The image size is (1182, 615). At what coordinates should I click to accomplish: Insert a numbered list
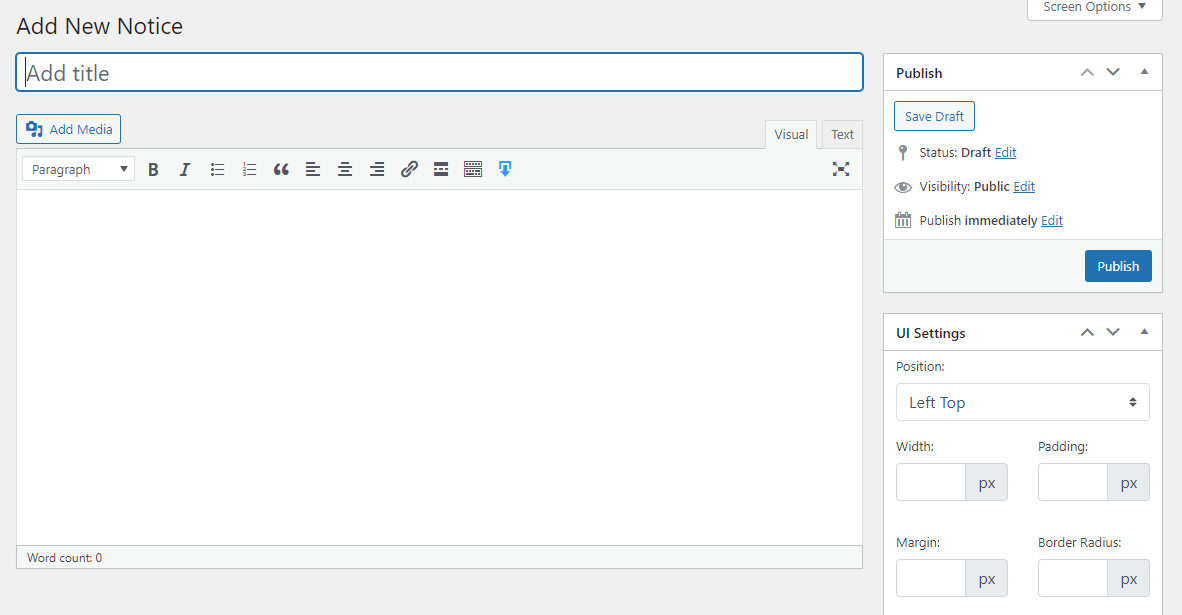pyautogui.click(x=249, y=169)
